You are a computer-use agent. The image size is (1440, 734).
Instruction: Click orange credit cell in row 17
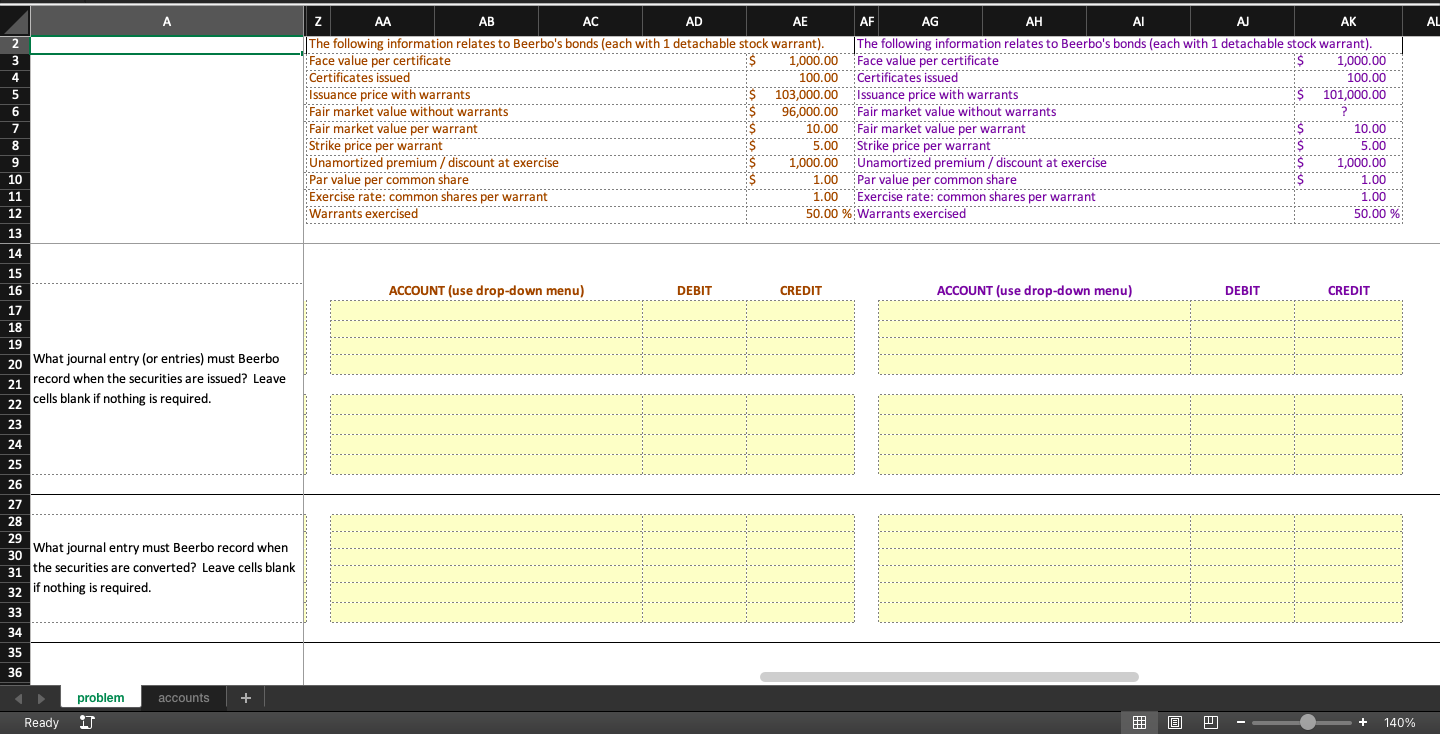click(800, 310)
